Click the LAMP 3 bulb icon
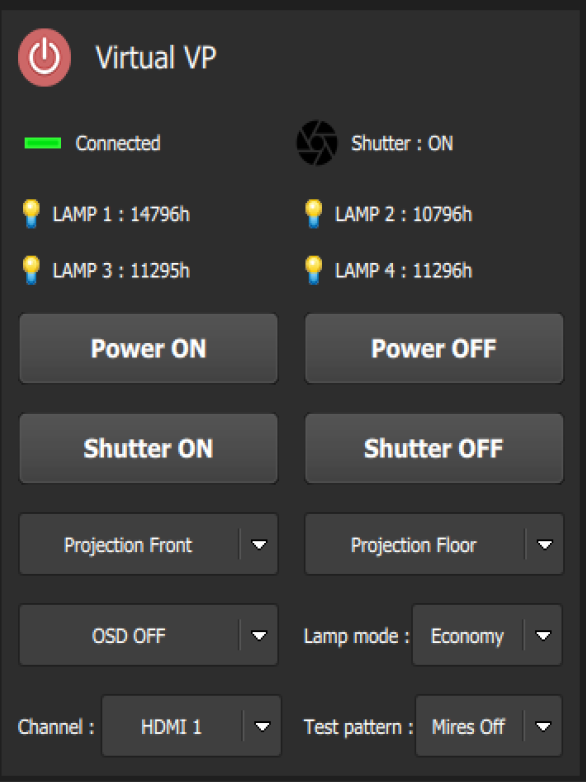586x784 pixels. coord(31,270)
